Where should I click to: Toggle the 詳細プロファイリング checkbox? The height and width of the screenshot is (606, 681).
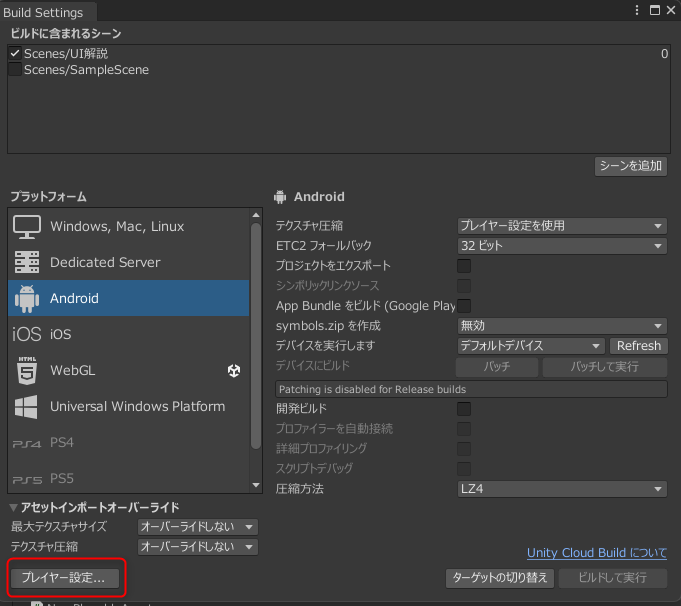pyautogui.click(x=464, y=449)
